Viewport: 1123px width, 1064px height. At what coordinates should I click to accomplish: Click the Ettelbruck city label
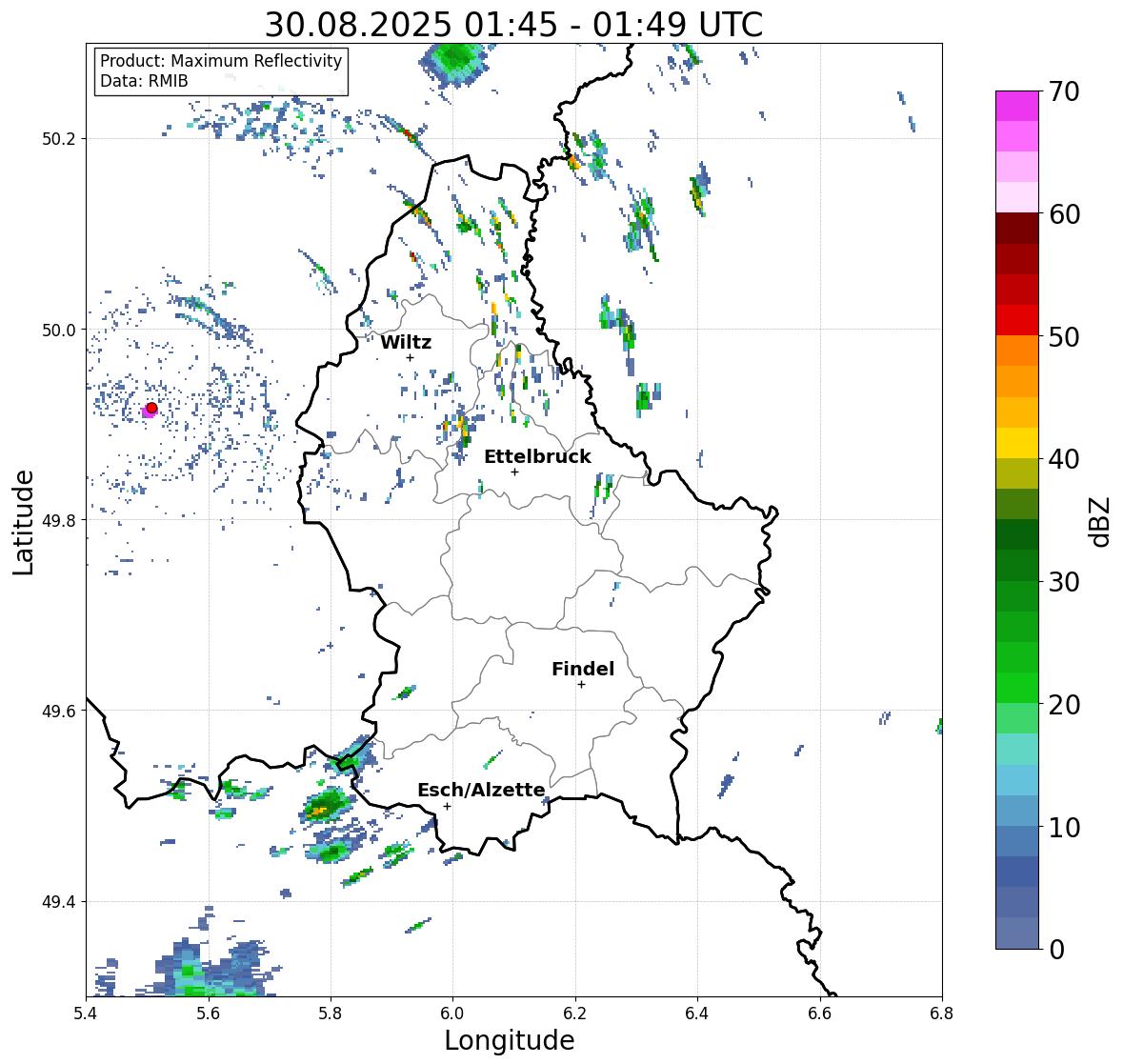click(537, 457)
